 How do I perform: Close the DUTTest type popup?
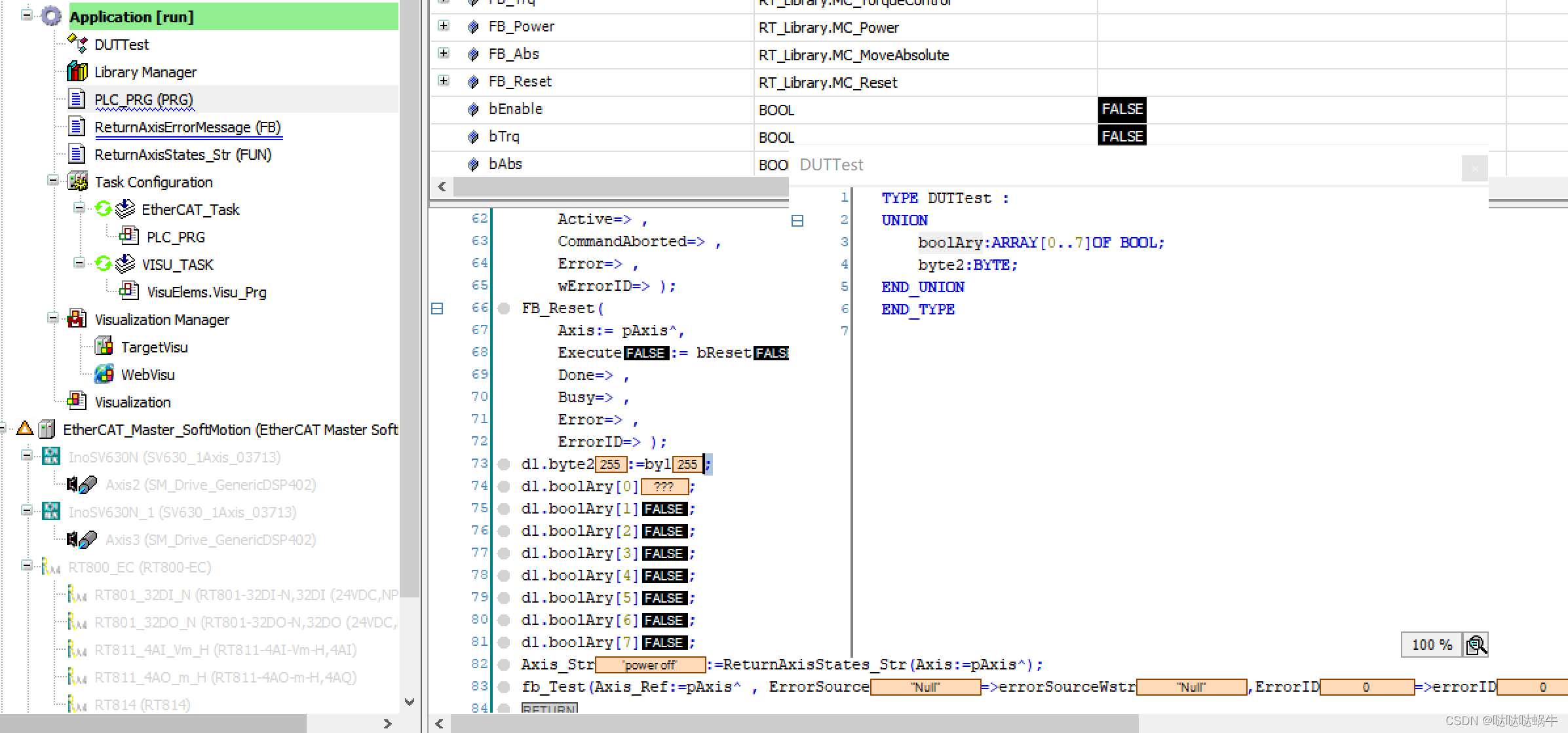click(x=1474, y=168)
